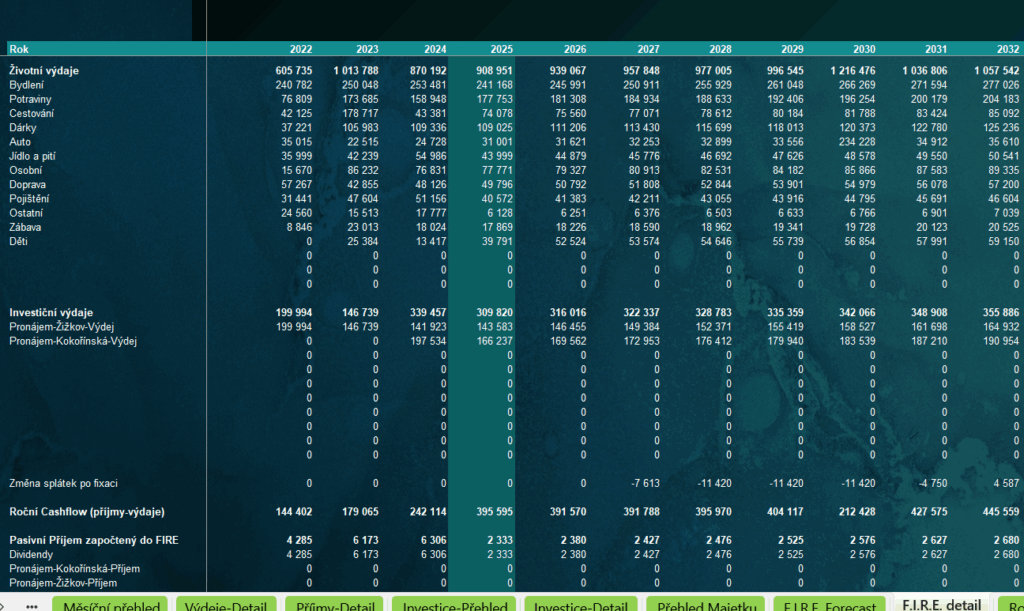The width and height of the screenshot is (1024, 611).
Task: Switch to the Měsíční přehled sheet tab
Action: coord(110,604)
